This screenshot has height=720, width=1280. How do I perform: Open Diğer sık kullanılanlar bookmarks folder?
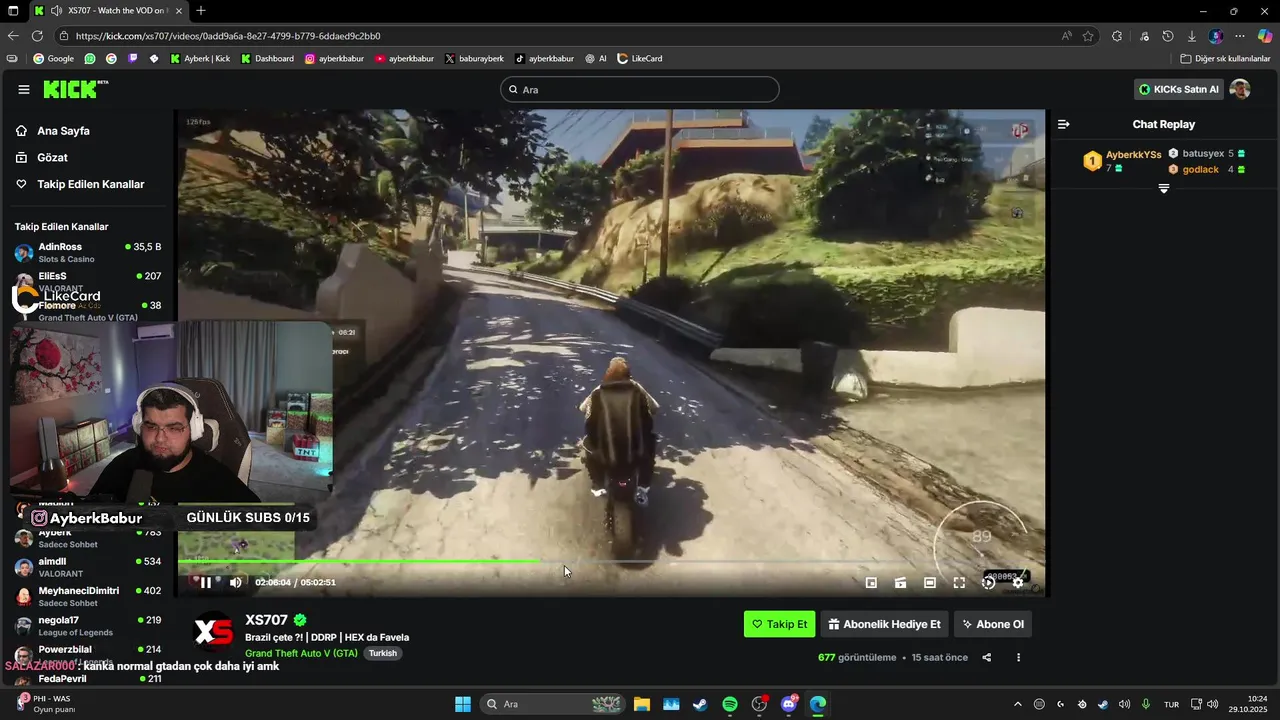click(x=1225, y=59)
